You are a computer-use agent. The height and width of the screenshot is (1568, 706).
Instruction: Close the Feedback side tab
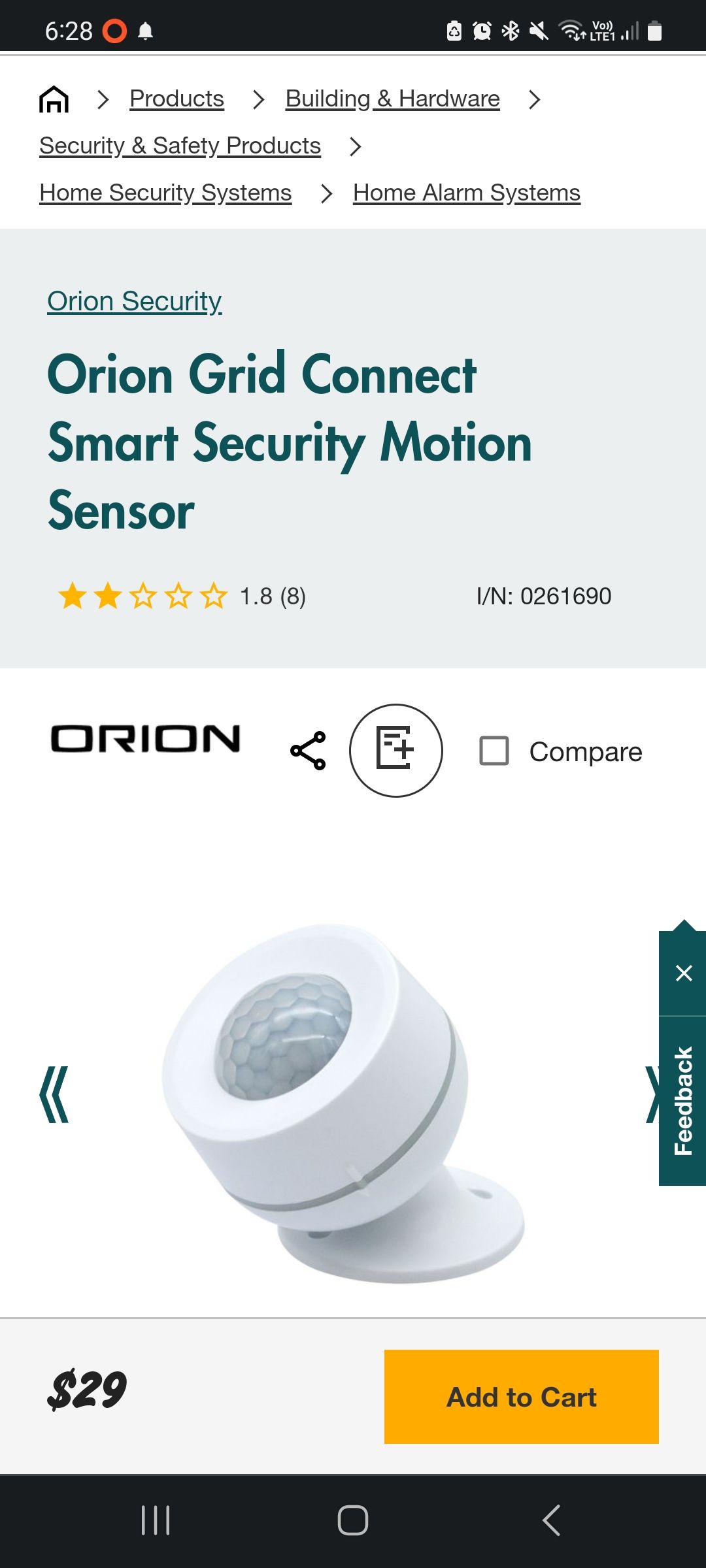coord(683,973)
